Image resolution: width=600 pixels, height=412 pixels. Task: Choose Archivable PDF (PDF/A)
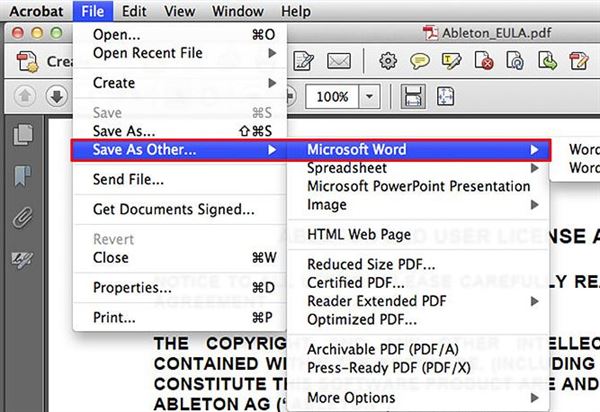[x=419, y=349]
